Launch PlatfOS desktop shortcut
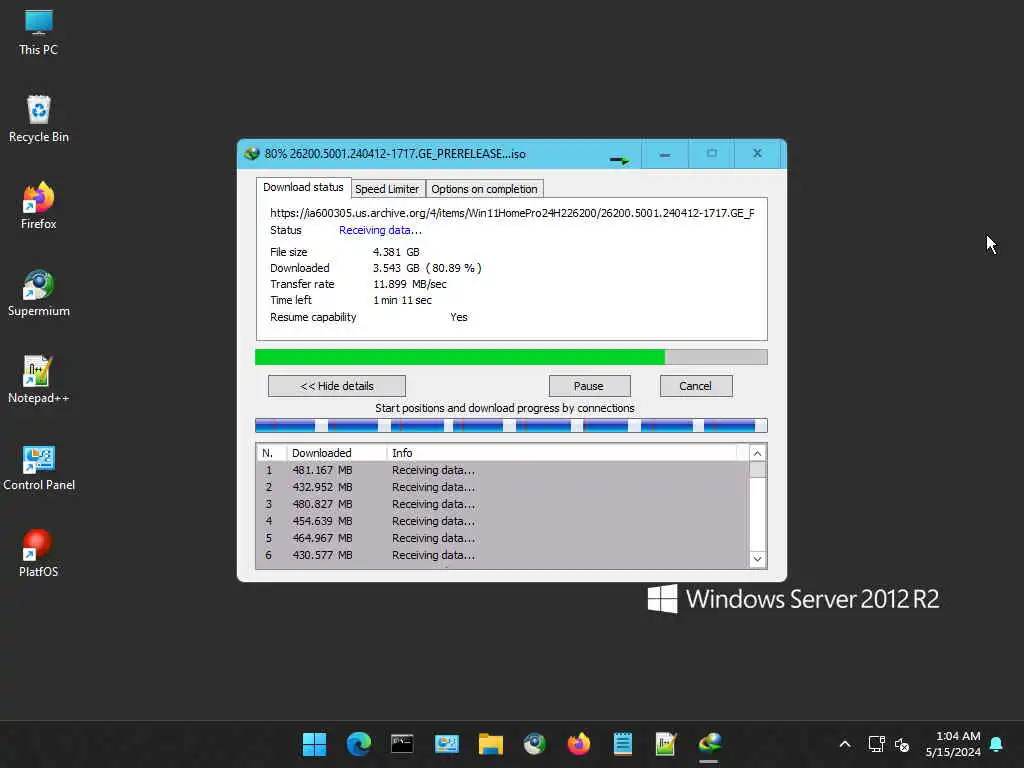 pyautogui.click(x=39, y=554)
